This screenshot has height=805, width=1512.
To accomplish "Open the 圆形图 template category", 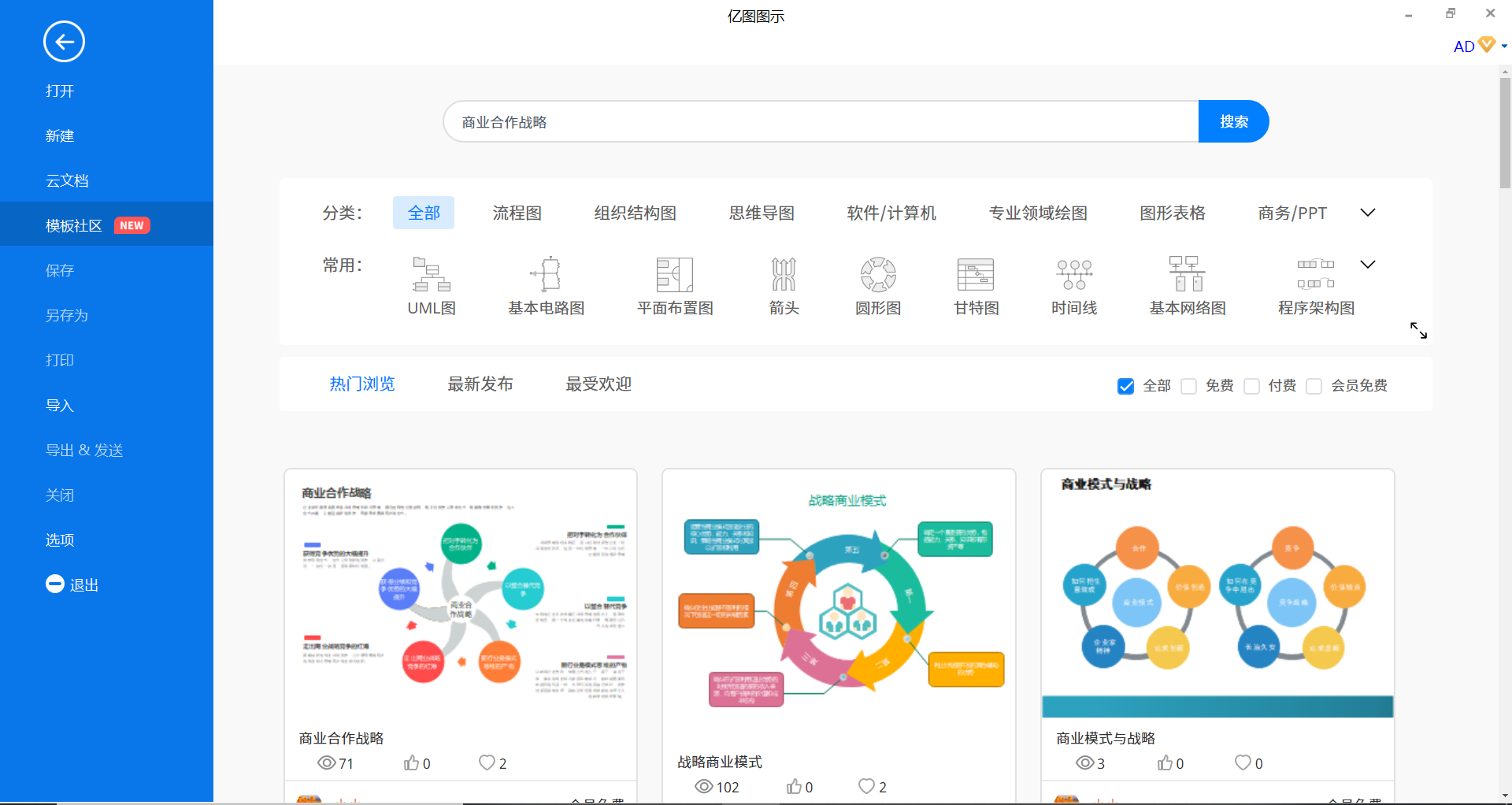I will 878,286.
